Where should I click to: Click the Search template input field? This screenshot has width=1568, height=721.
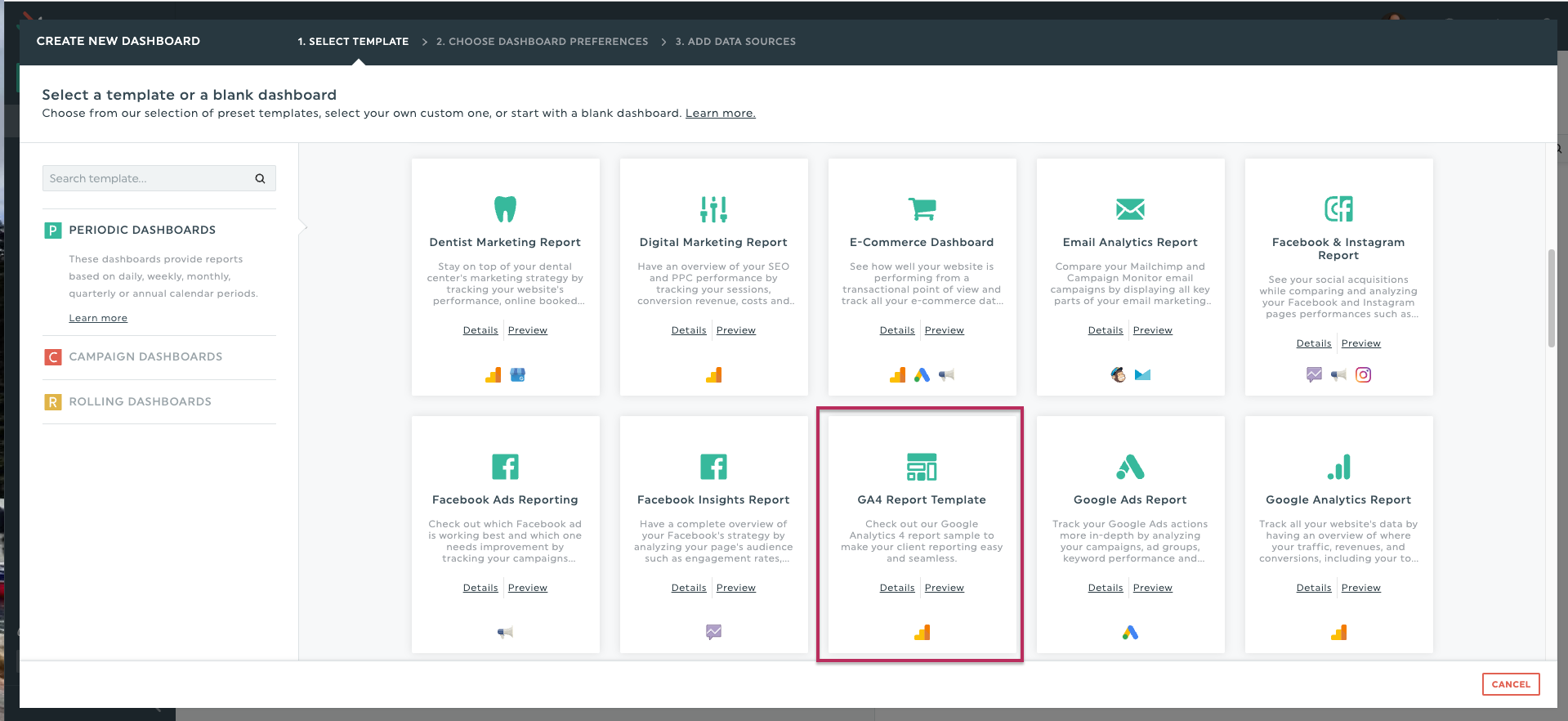coord(159,178)
